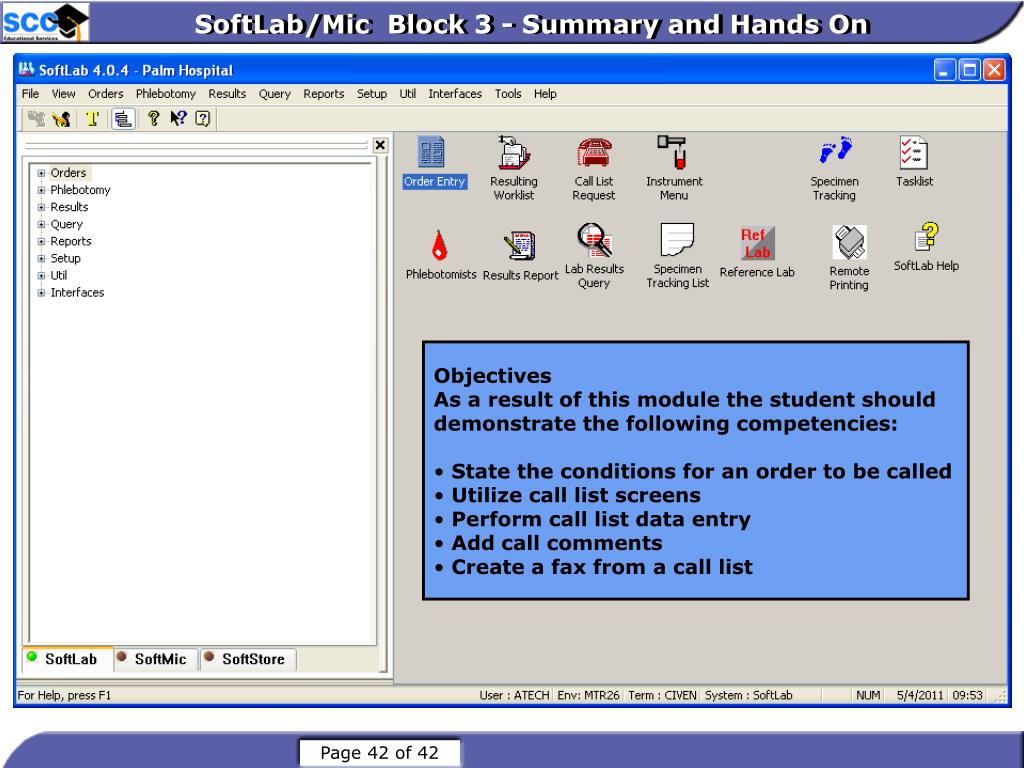Open the File menu
The width and height of the screenshot is (1024, 768).
pos(30,94)
